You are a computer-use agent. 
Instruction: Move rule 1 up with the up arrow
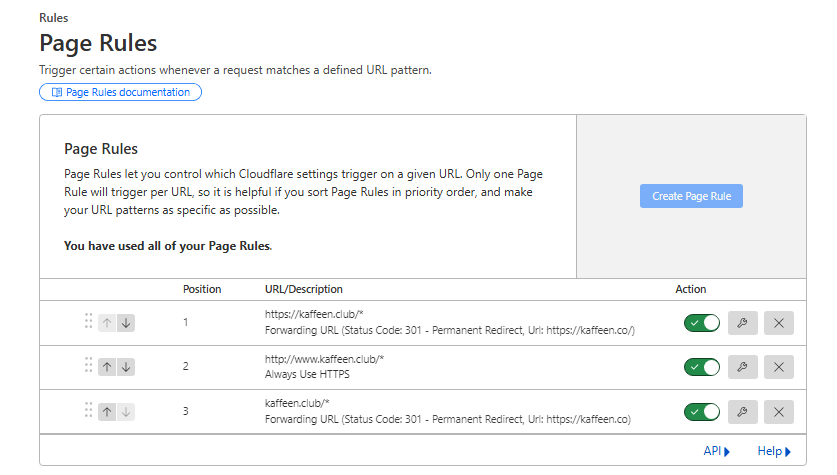pos(107,323)
